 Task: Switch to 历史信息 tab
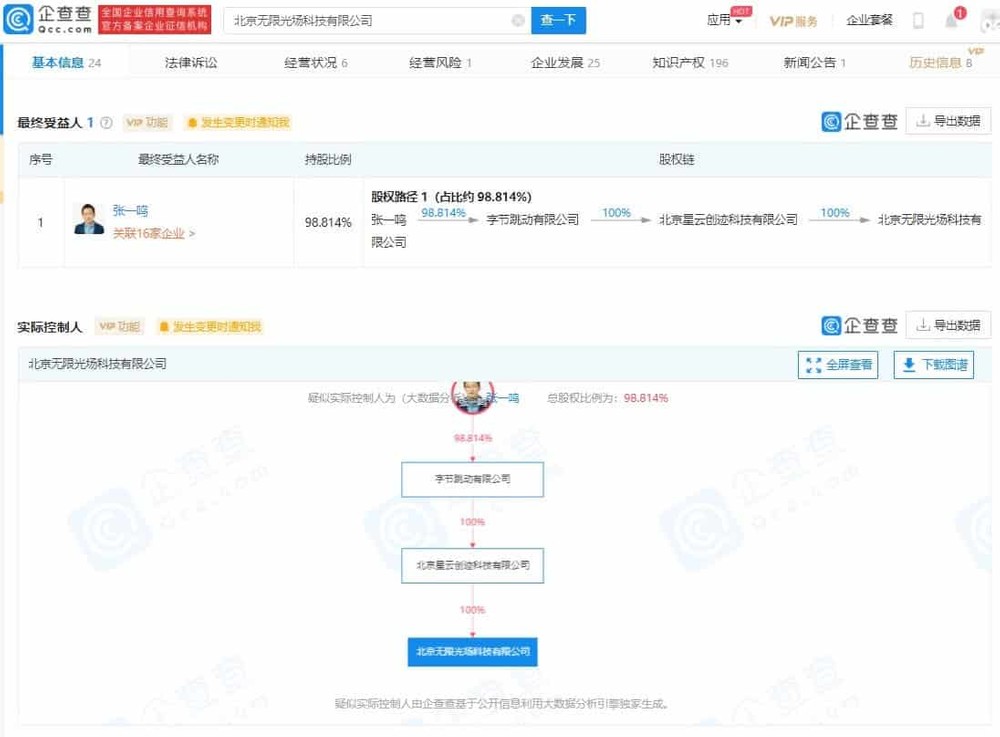pos(940,62)
